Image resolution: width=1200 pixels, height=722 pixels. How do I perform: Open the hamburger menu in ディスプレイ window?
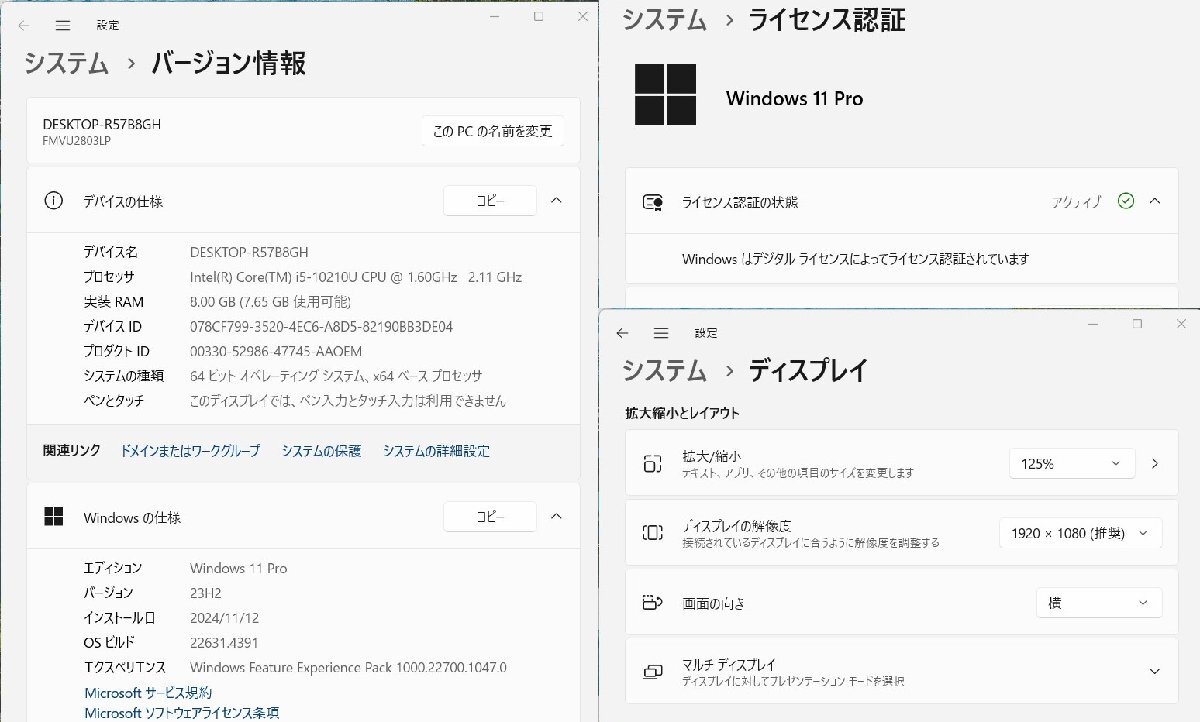(x=661, y=333)
